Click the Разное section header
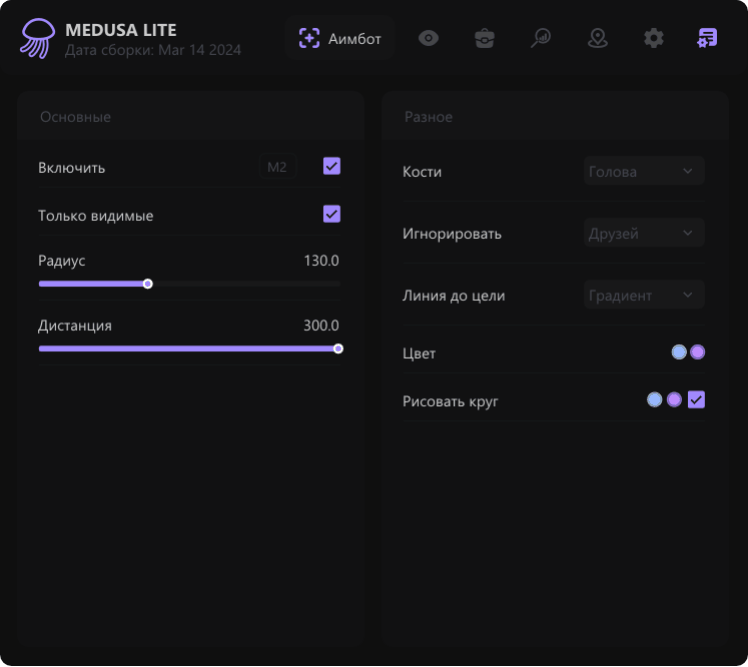Image resolution: width=748 pixels, height=667 pixels. [428, 117]
